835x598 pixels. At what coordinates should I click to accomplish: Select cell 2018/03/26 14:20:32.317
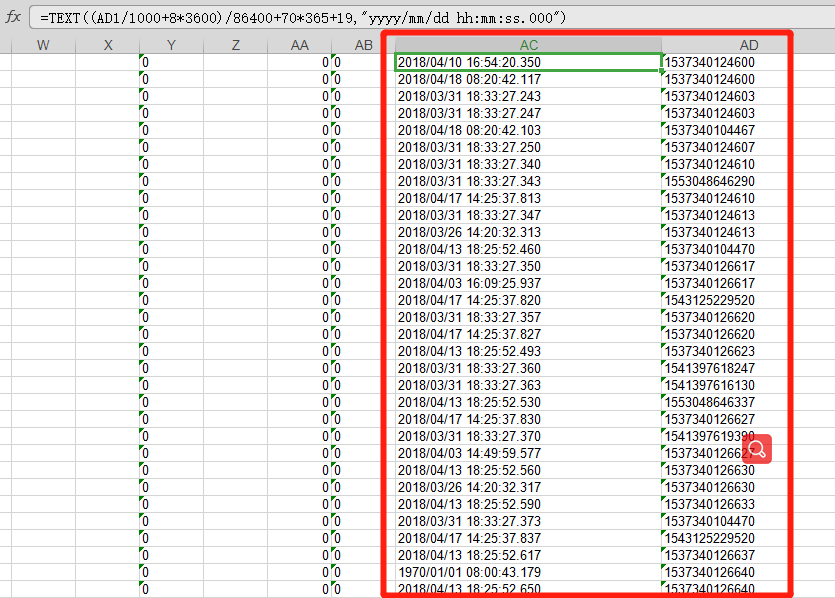[x=528, y=488]
